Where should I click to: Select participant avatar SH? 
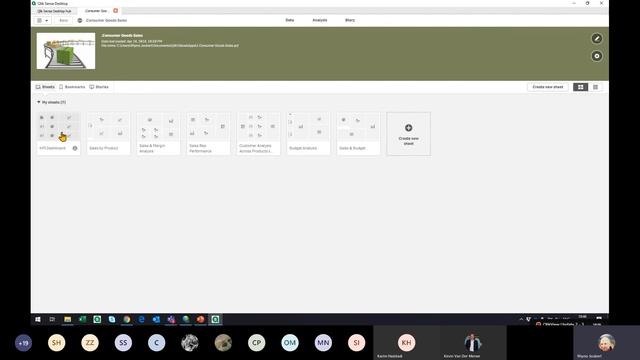pos(57,343)
